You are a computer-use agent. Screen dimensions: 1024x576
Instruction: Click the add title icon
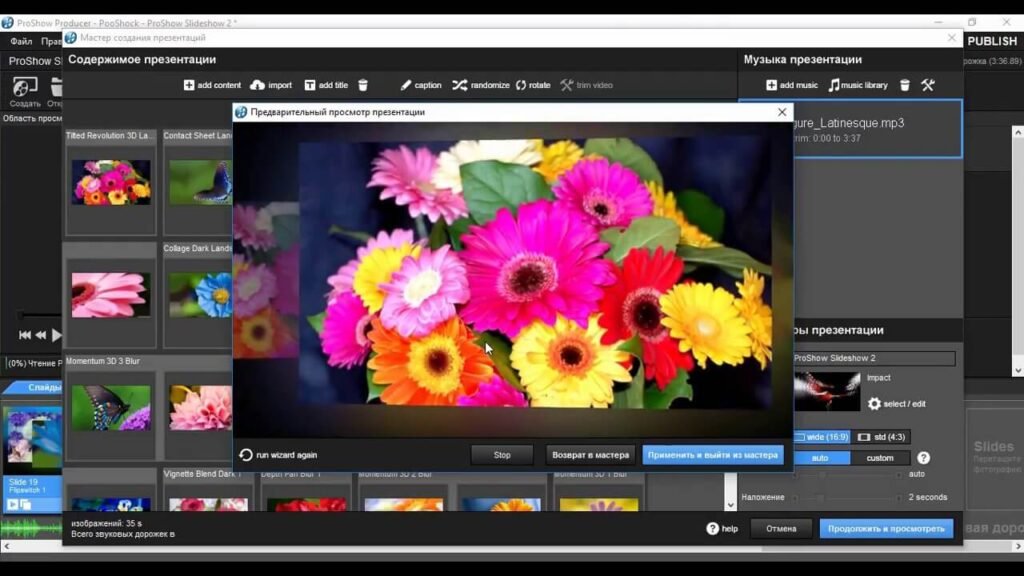310,85
